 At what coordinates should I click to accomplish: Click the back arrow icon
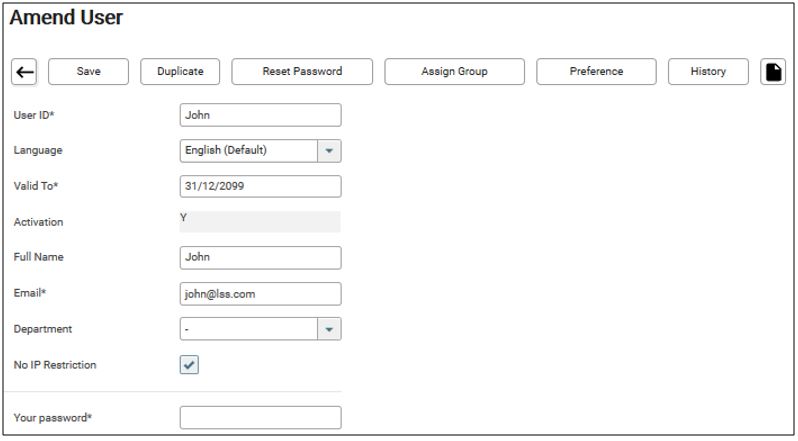tap(24, 72)
